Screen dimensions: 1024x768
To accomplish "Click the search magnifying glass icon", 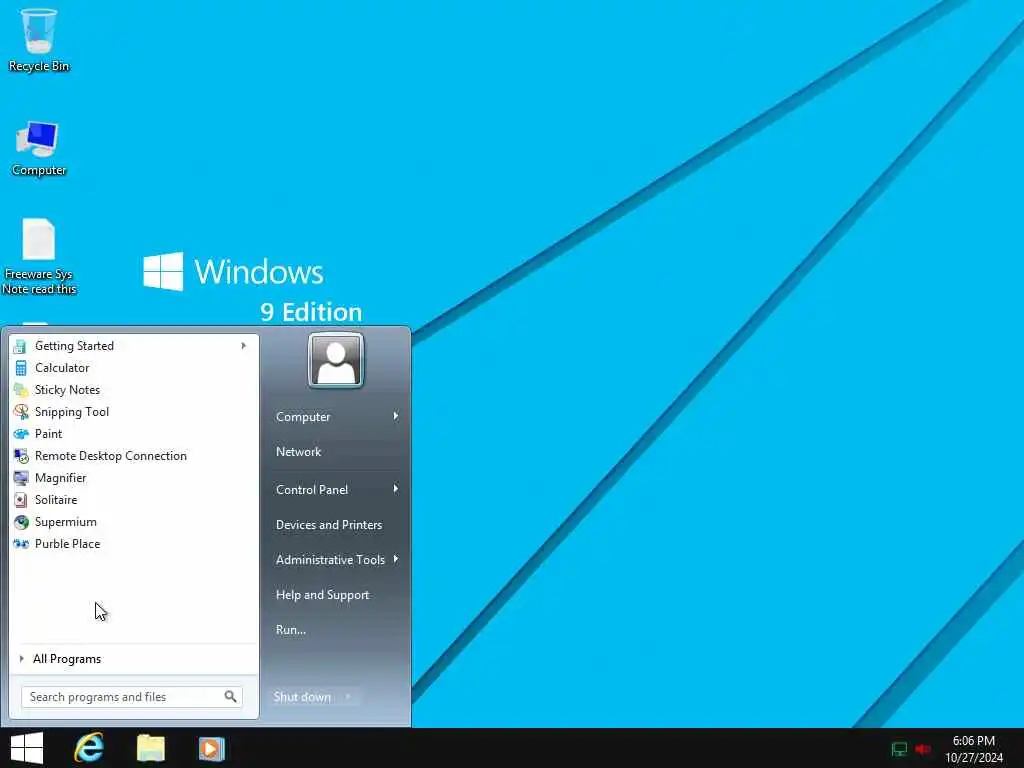I will point(231,697).
